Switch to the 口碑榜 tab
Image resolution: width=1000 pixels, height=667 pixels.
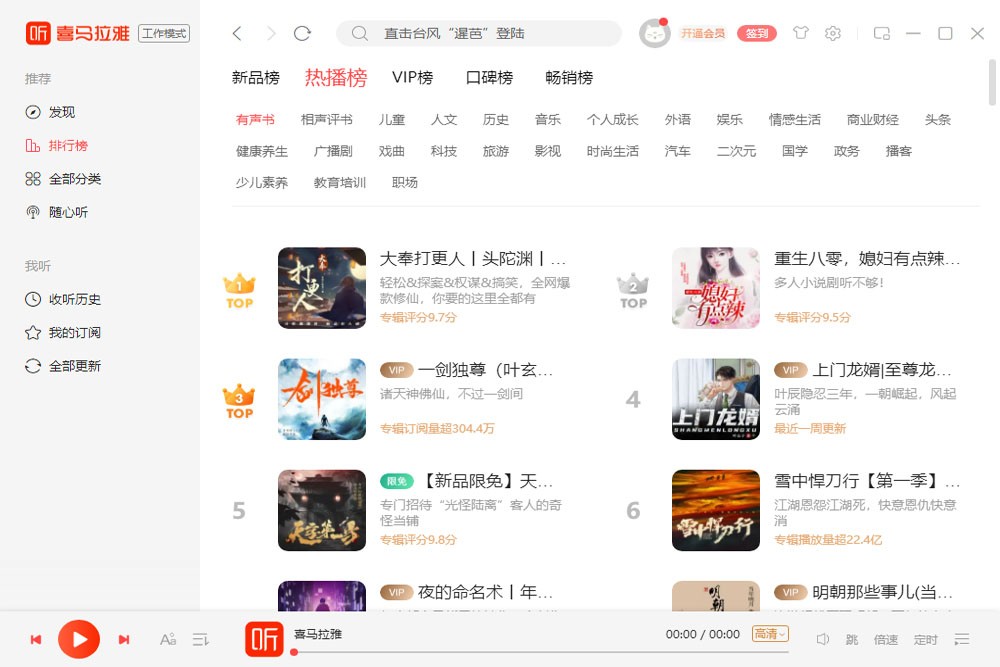click(487, 77)
